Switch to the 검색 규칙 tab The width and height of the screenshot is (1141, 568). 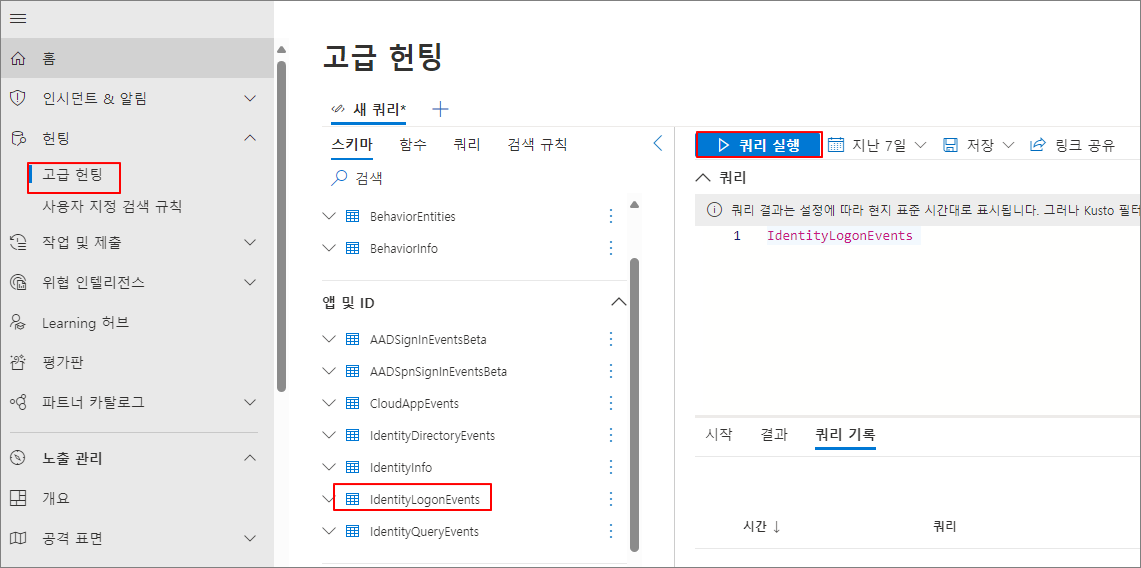click(537, 145)
